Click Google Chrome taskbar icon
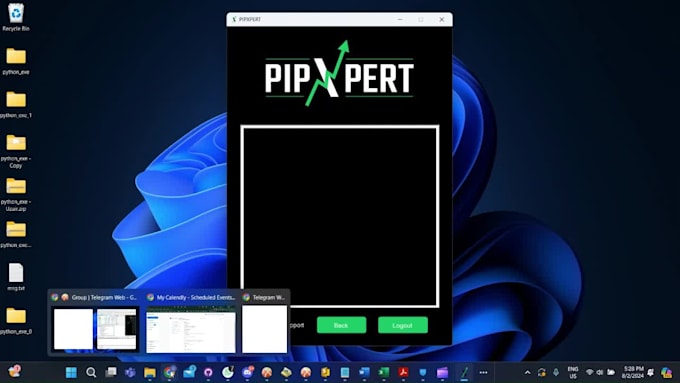 (170, 372)
